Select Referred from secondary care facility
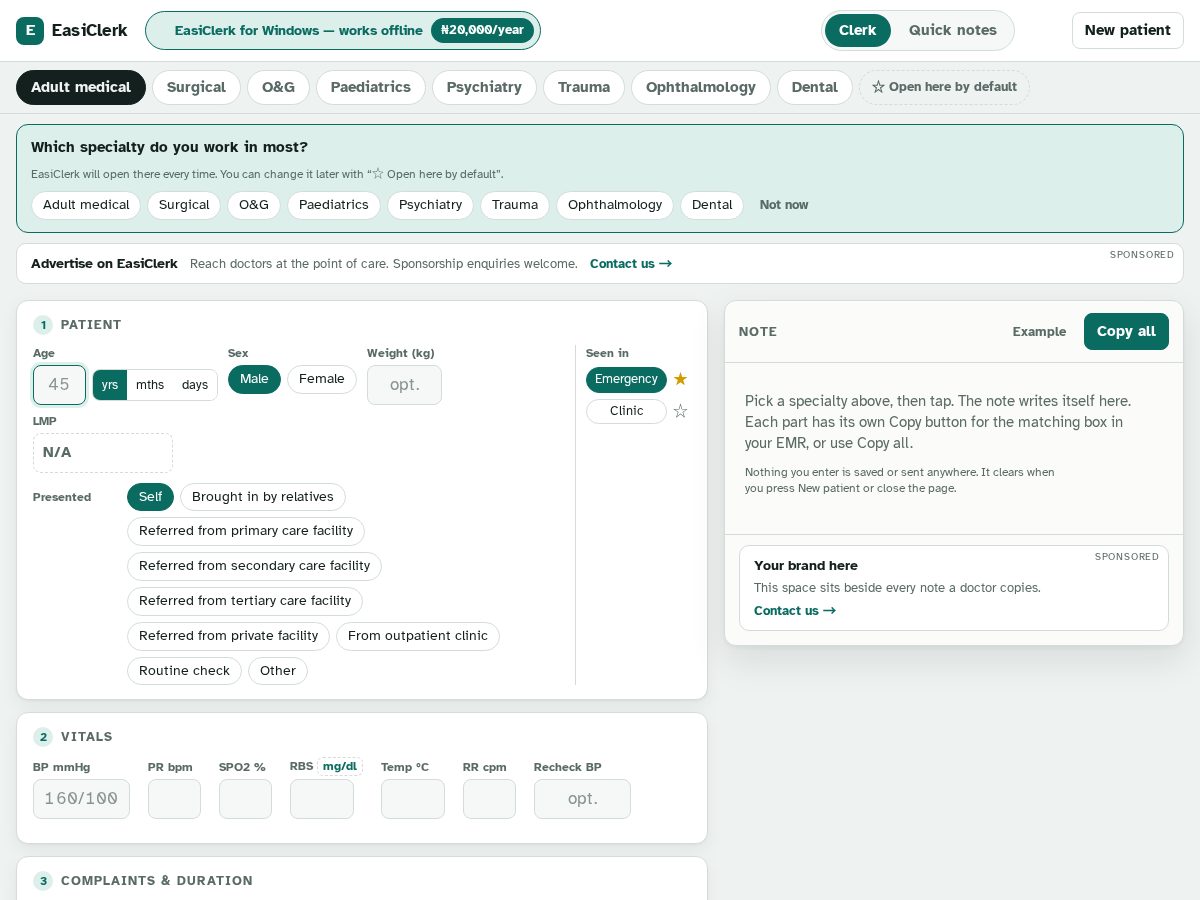Image resolution: width=1200 pixels, height=900 pixels. [254, 566]
